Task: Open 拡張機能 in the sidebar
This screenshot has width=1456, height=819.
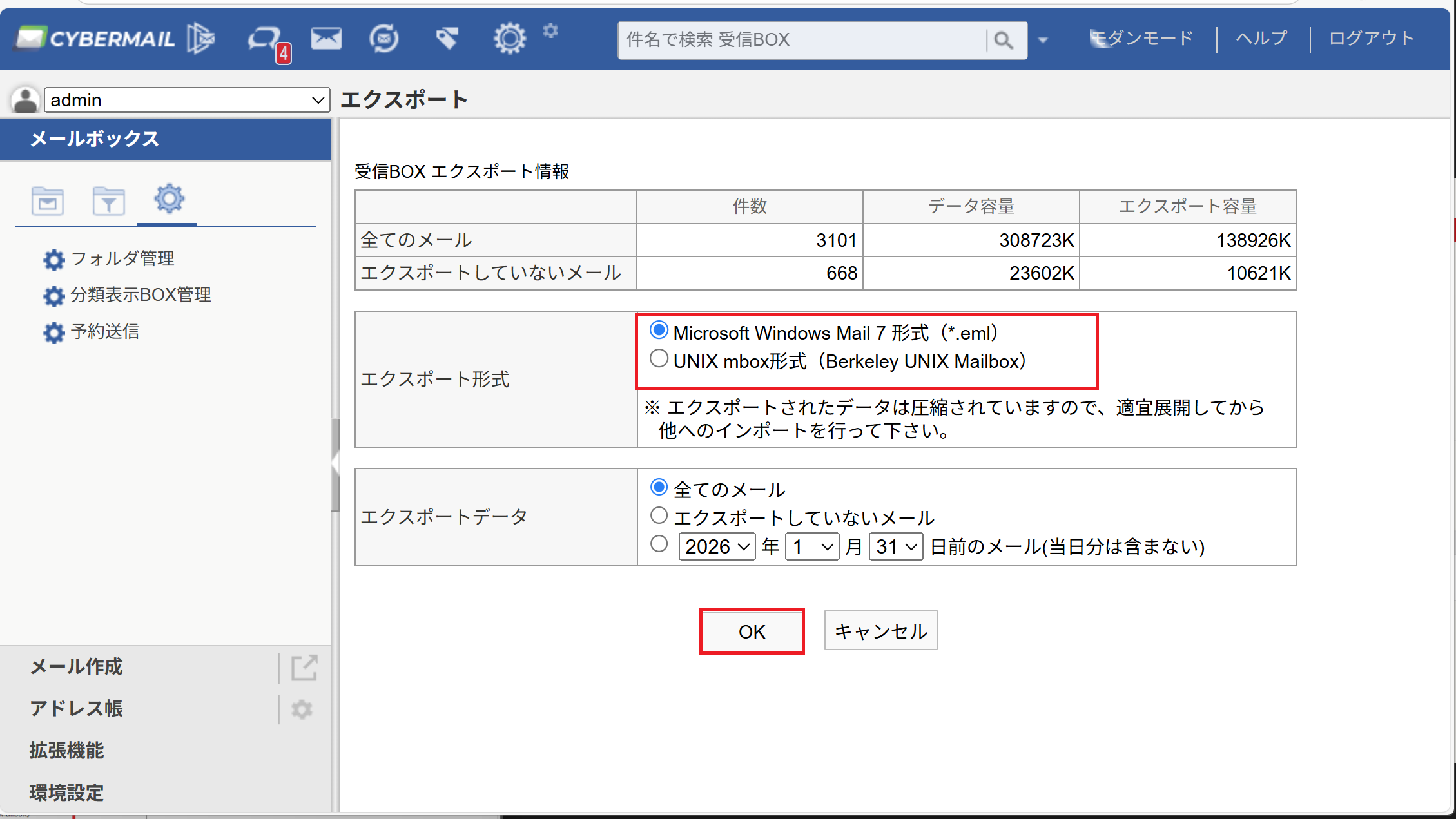Action: click(x=66, y=750)
